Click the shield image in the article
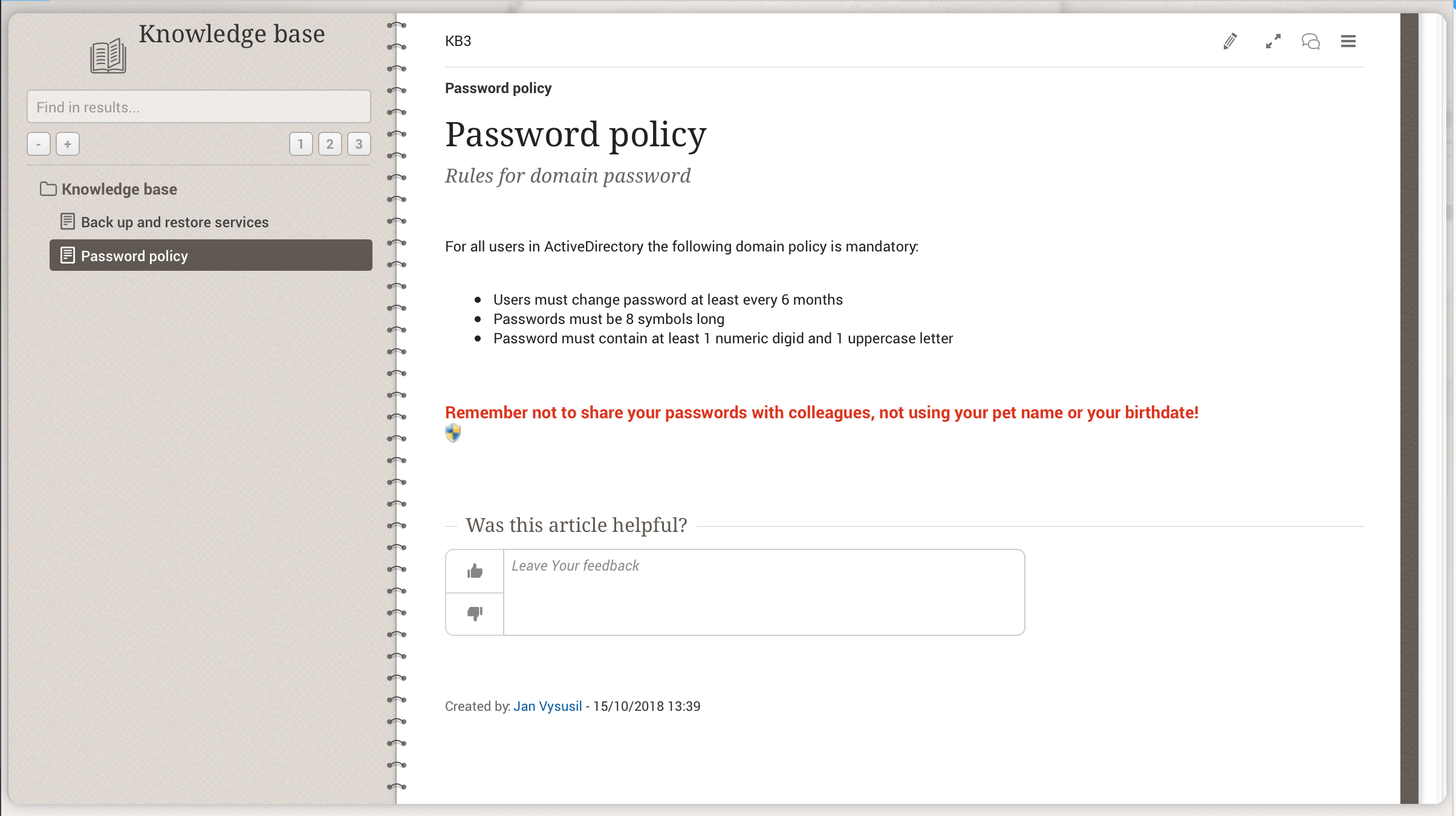Image resolution: width=1456 pixels, height=816 pixels. click(453, 433)
